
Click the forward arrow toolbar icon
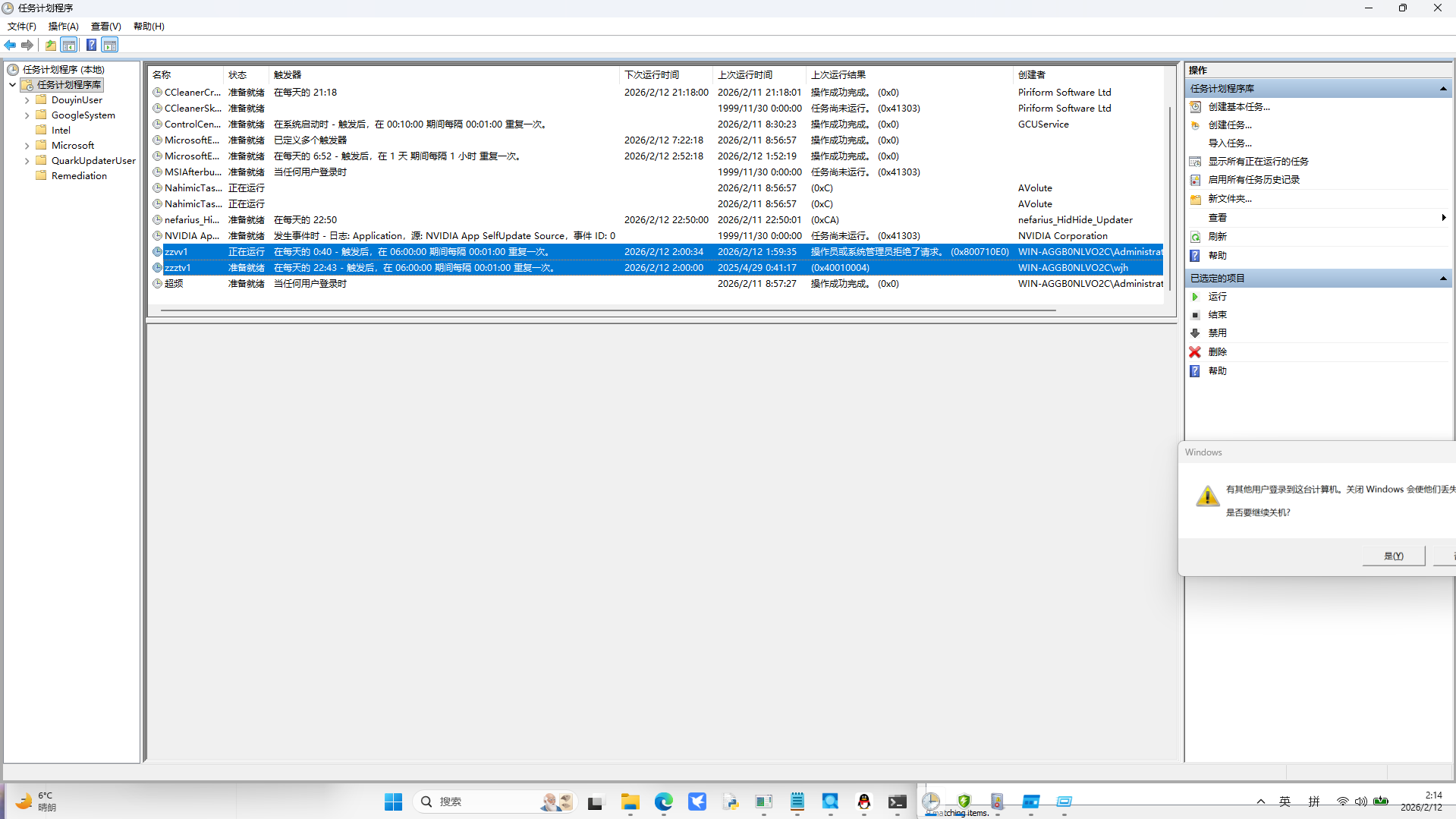[x=27, y=46]
